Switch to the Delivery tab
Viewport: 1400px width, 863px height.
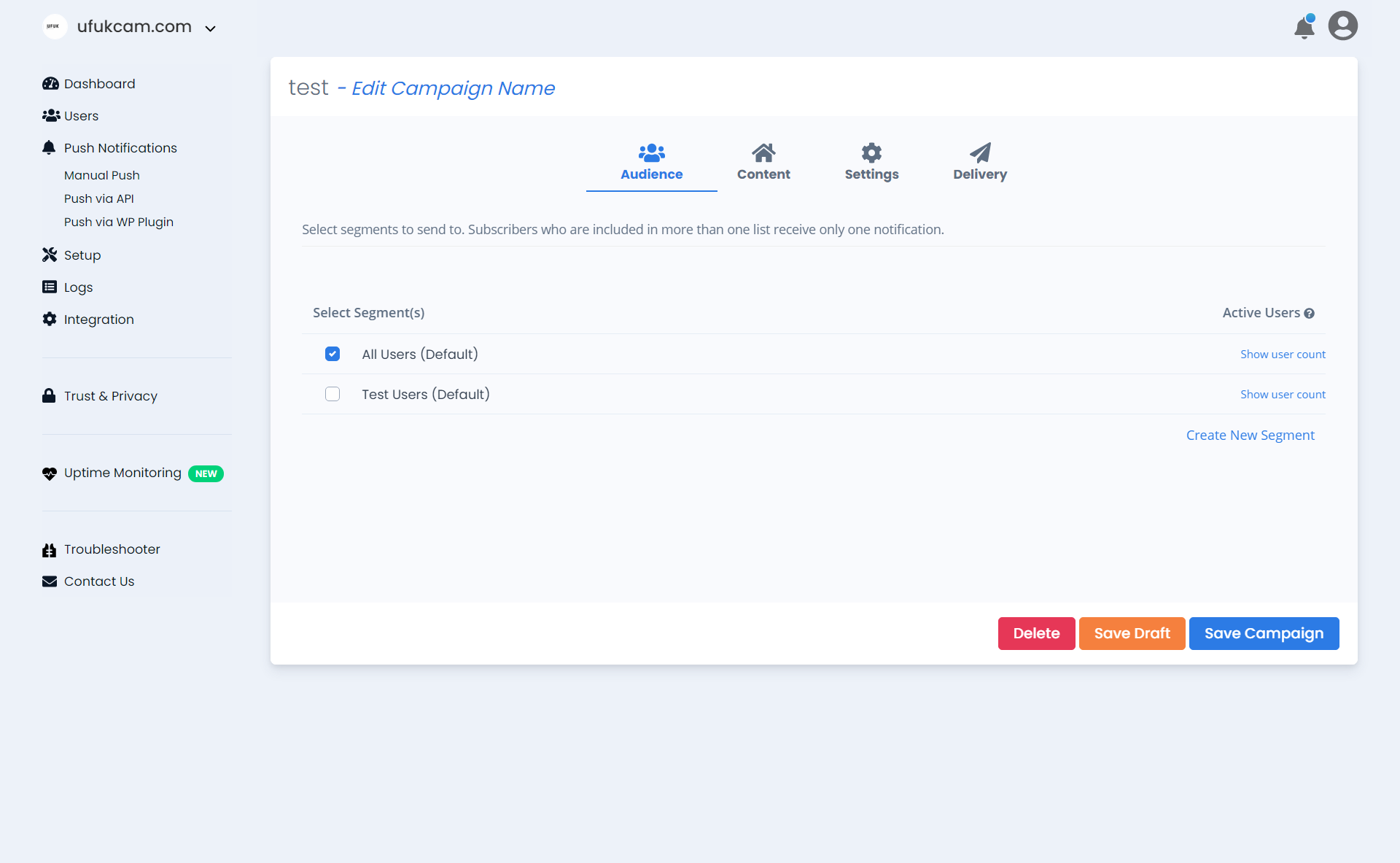click(979, 162)
